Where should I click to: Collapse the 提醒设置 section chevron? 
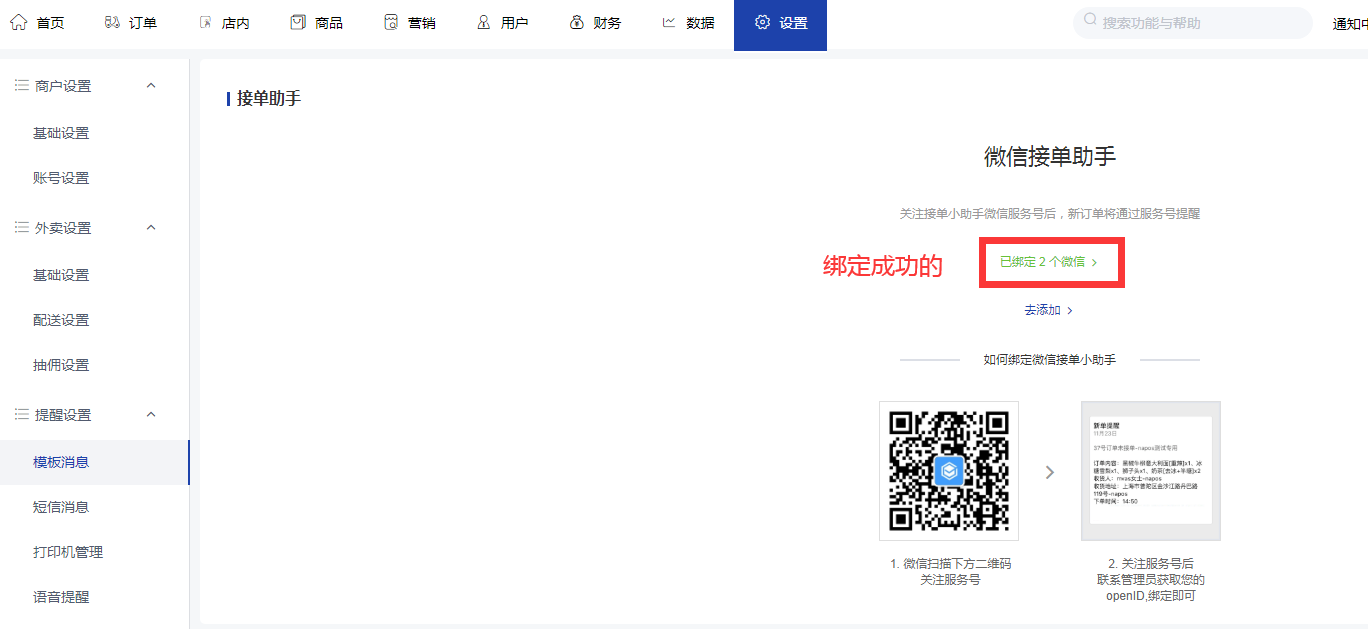pyautogui.click(x=151, y=414)
